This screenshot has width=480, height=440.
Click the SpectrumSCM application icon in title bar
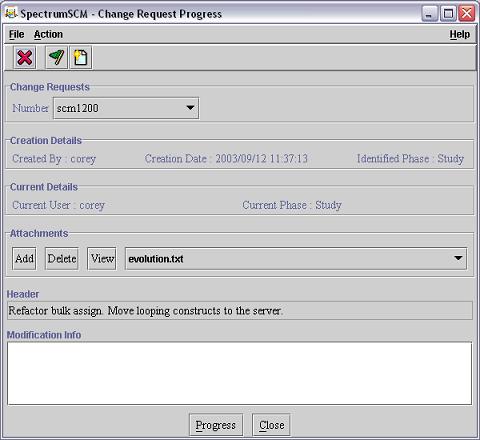pos(11,13)
